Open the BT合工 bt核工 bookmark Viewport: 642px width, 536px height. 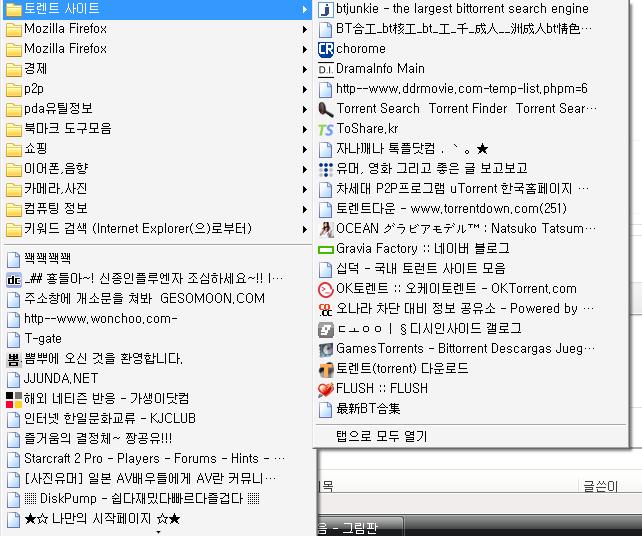[471, 29]
